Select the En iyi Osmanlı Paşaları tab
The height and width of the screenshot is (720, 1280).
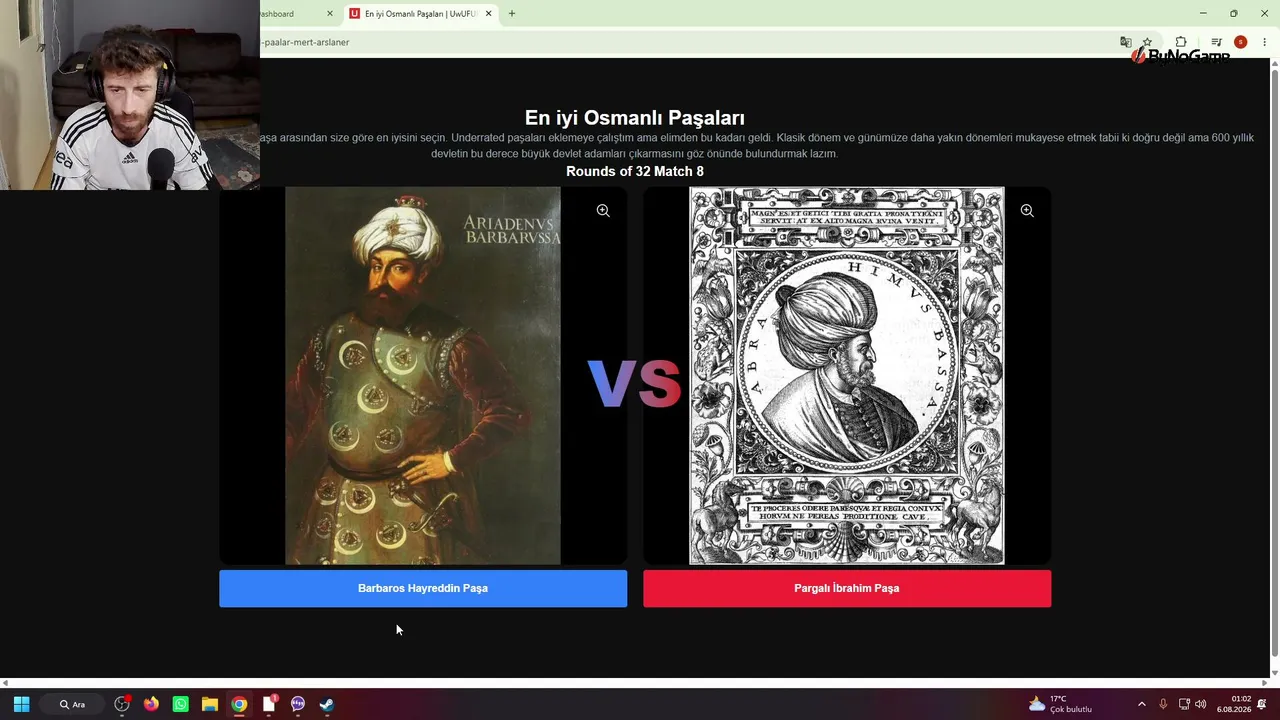point(420,14)
